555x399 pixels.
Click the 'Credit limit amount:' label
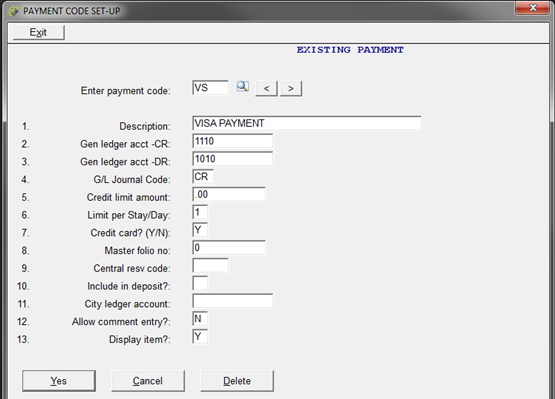click(128, 197)
